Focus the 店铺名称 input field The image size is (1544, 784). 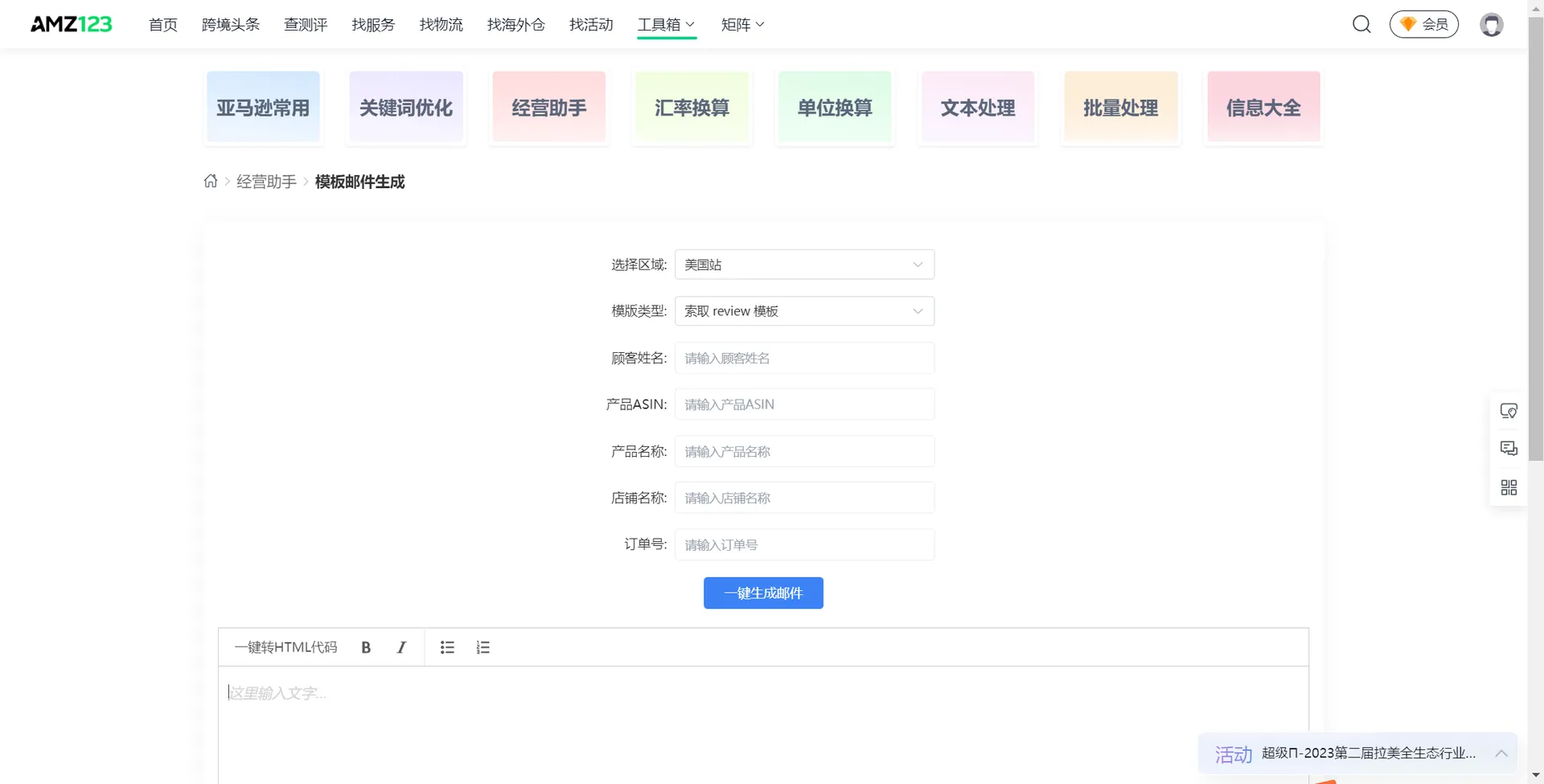pos(804,498)
